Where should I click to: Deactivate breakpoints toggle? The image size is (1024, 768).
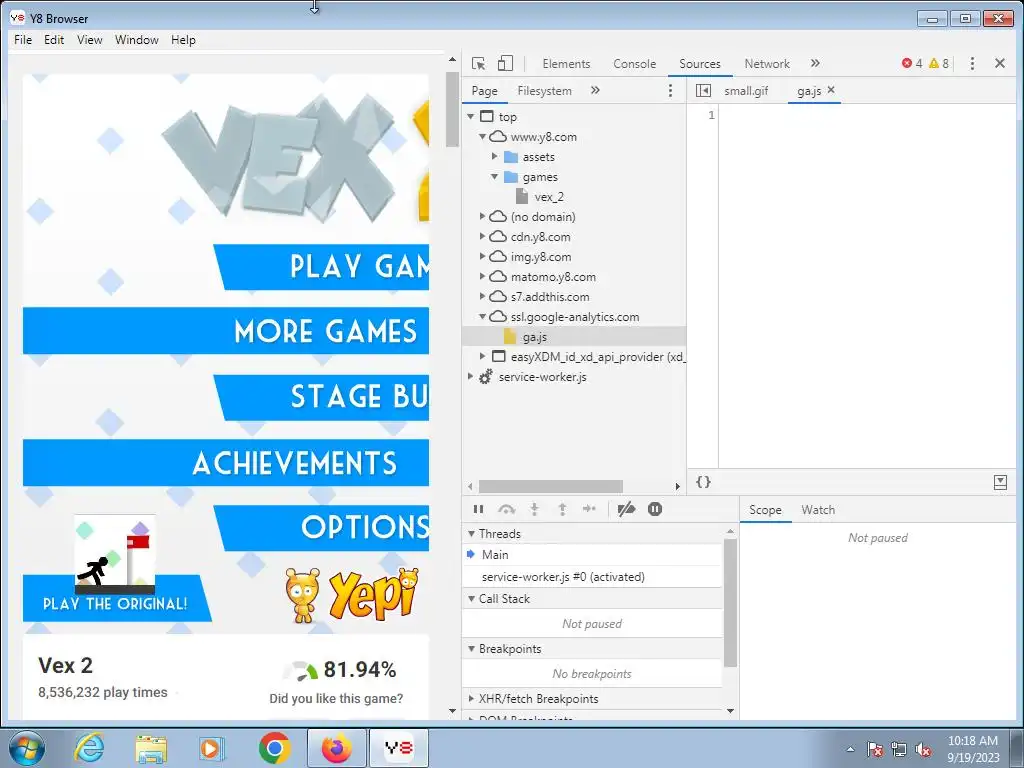[626, 509]
